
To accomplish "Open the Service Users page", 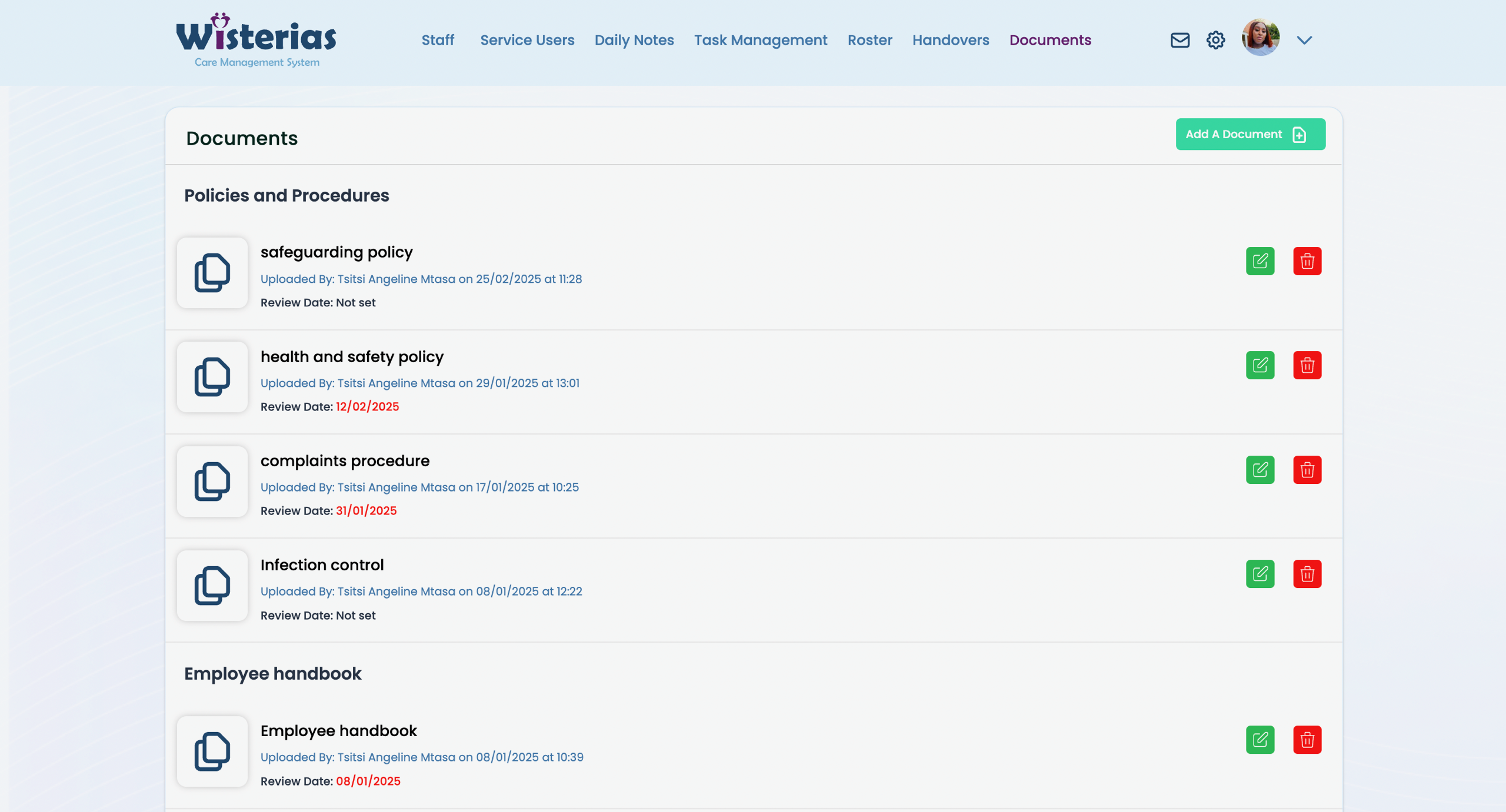I will (527, 40).
